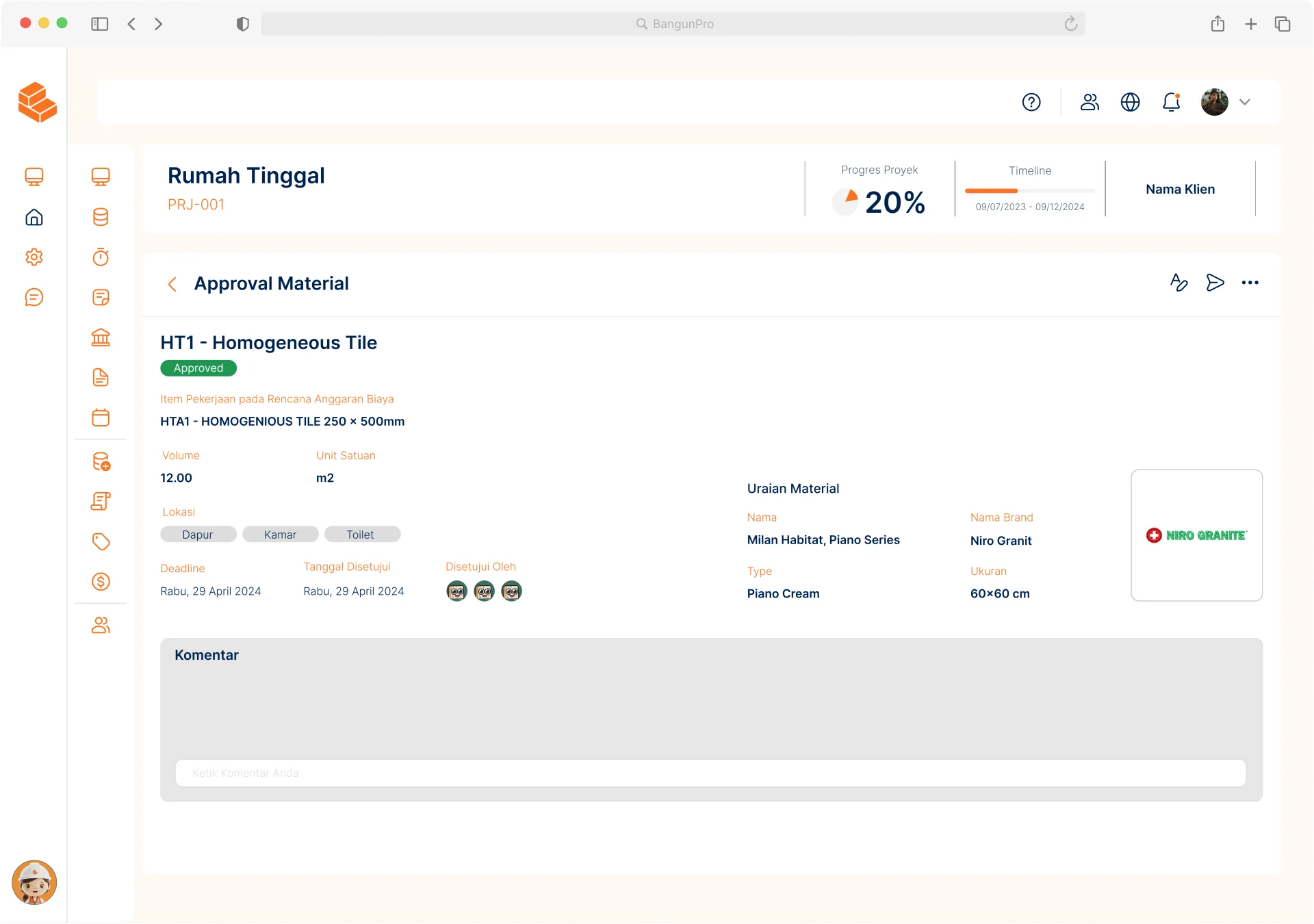Toggle the Toilet location chip

pyautogui.click(x=362, y=534)
